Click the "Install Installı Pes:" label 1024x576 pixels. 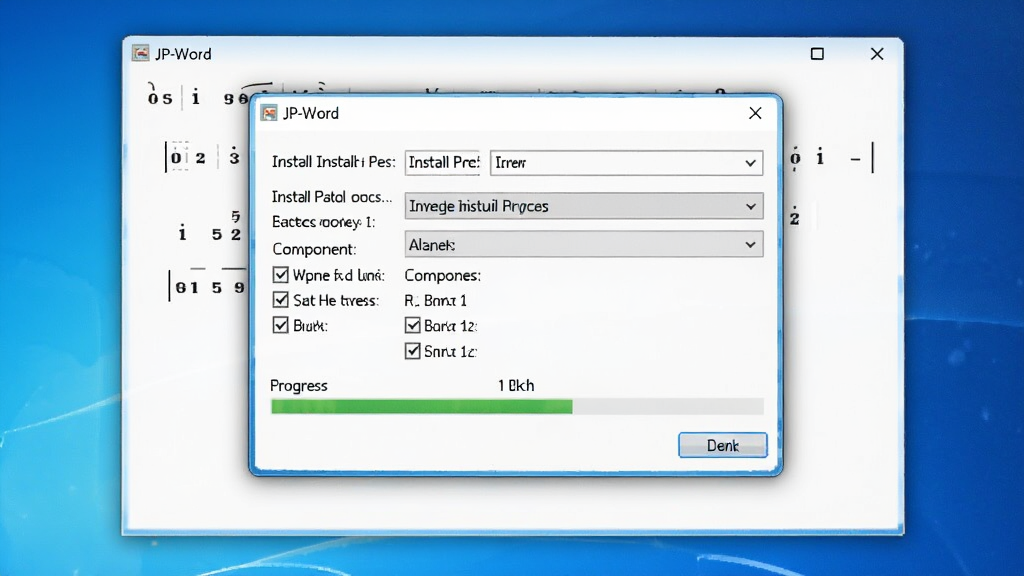(x=334, y=162)
